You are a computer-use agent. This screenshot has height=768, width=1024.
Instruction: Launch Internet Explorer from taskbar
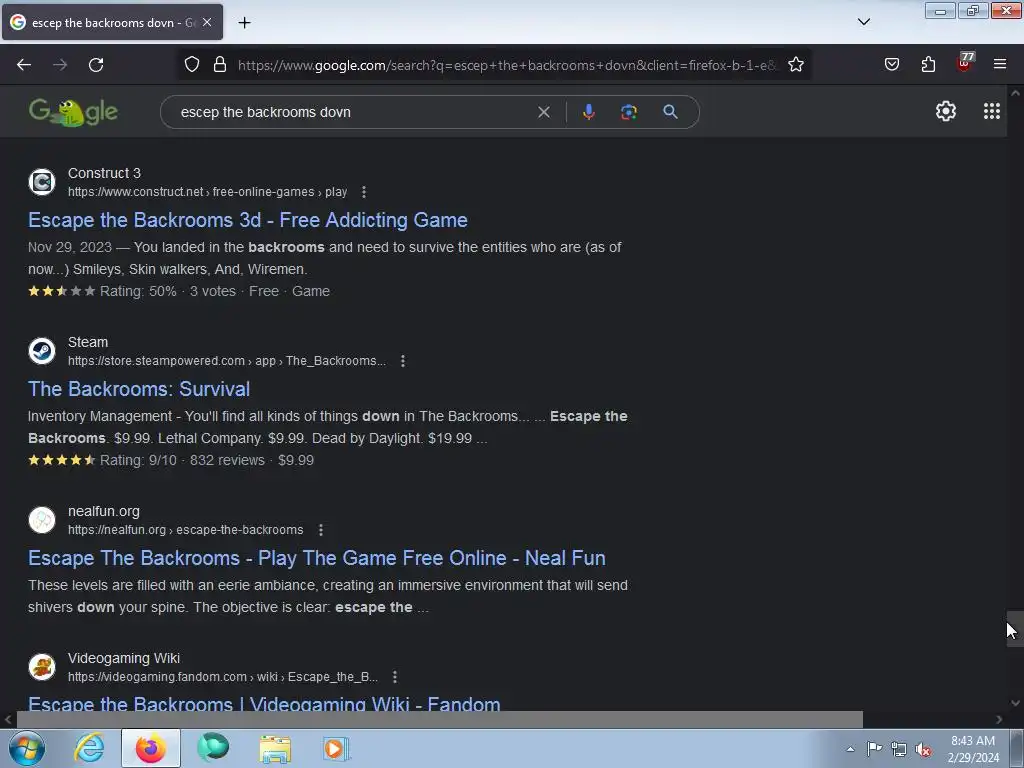pyautogui.click(x=89, y=748)
